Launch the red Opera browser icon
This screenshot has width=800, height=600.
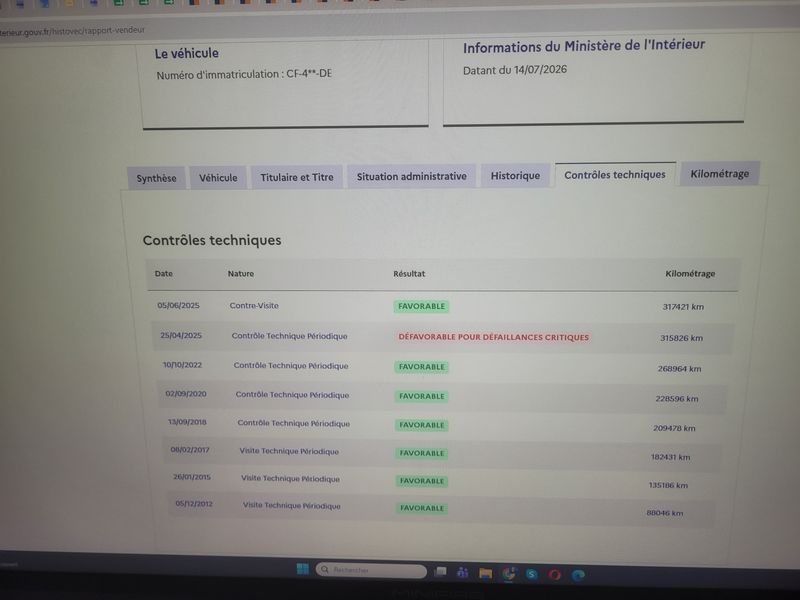point(555,575)
